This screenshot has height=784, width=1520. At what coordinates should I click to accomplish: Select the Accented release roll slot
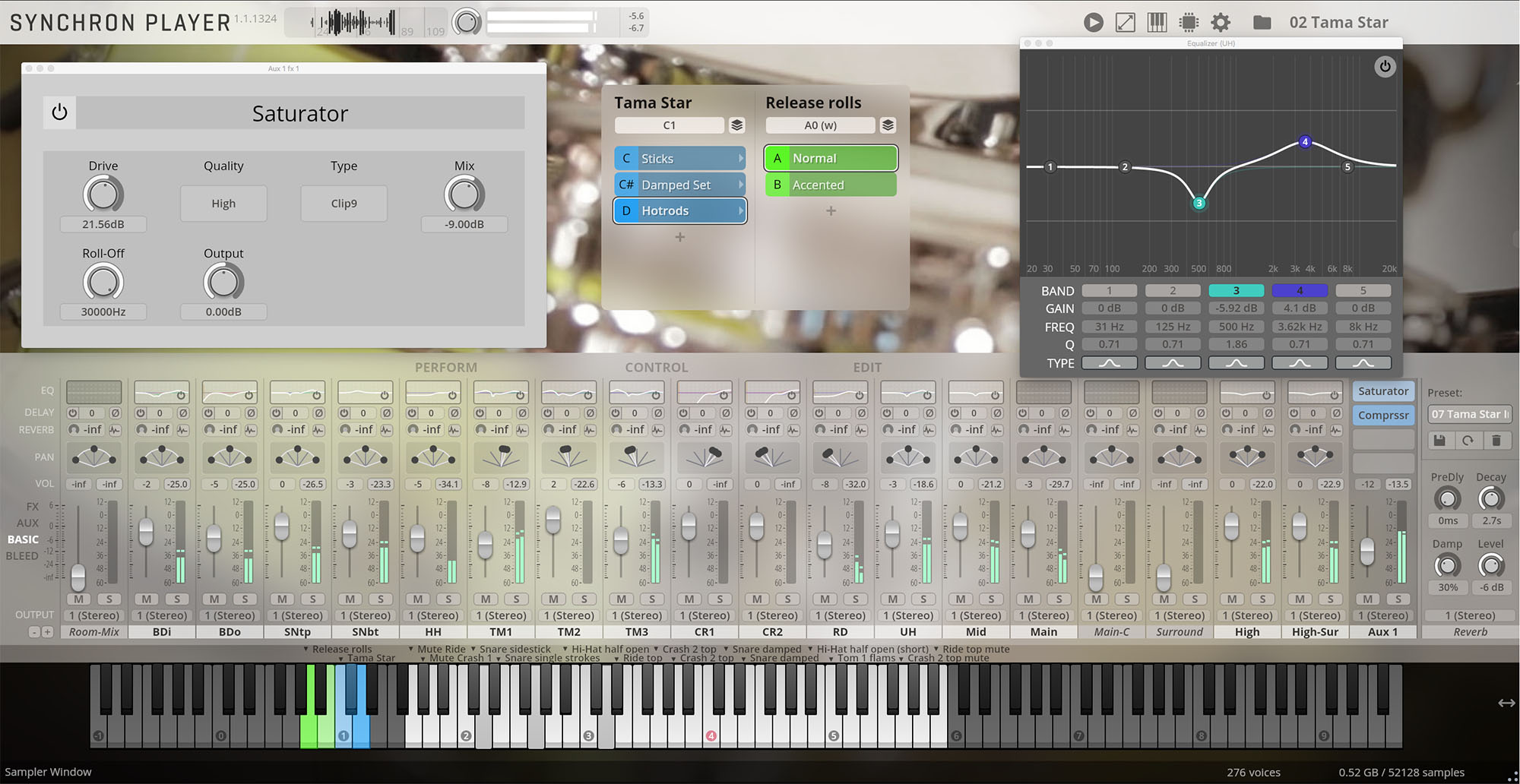(831, 185)
